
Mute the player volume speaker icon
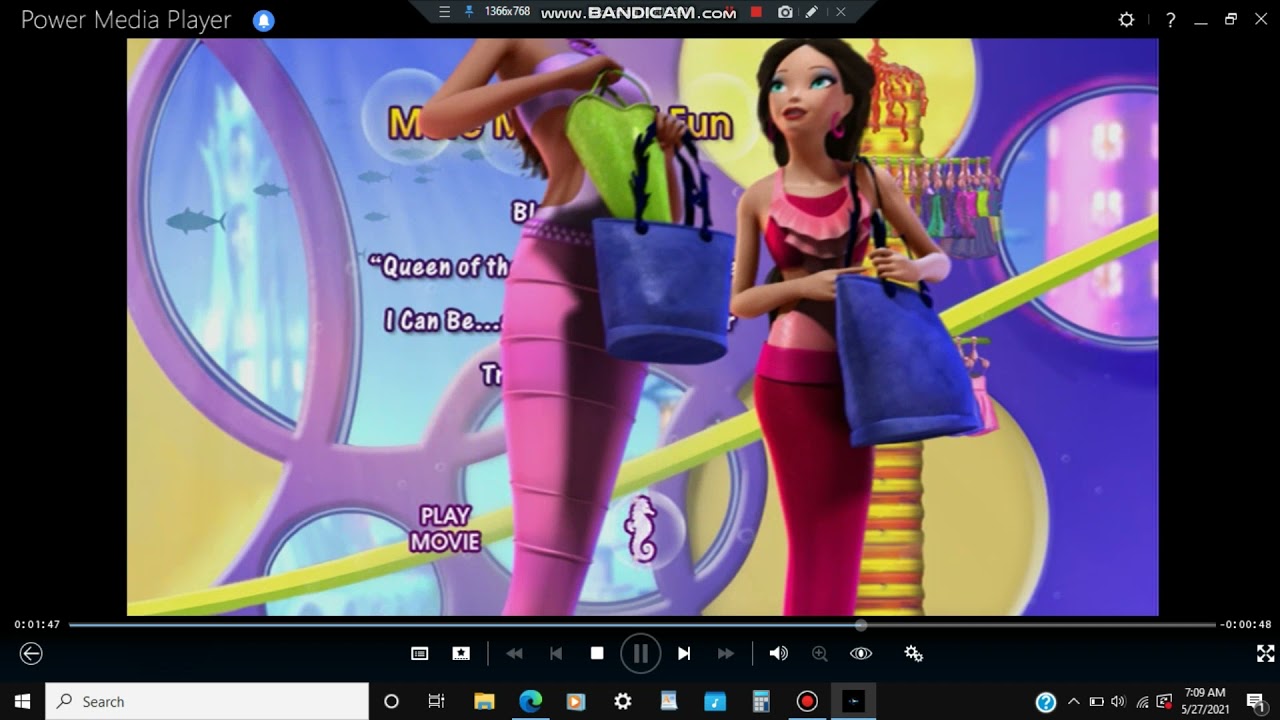tap(778, 653)
